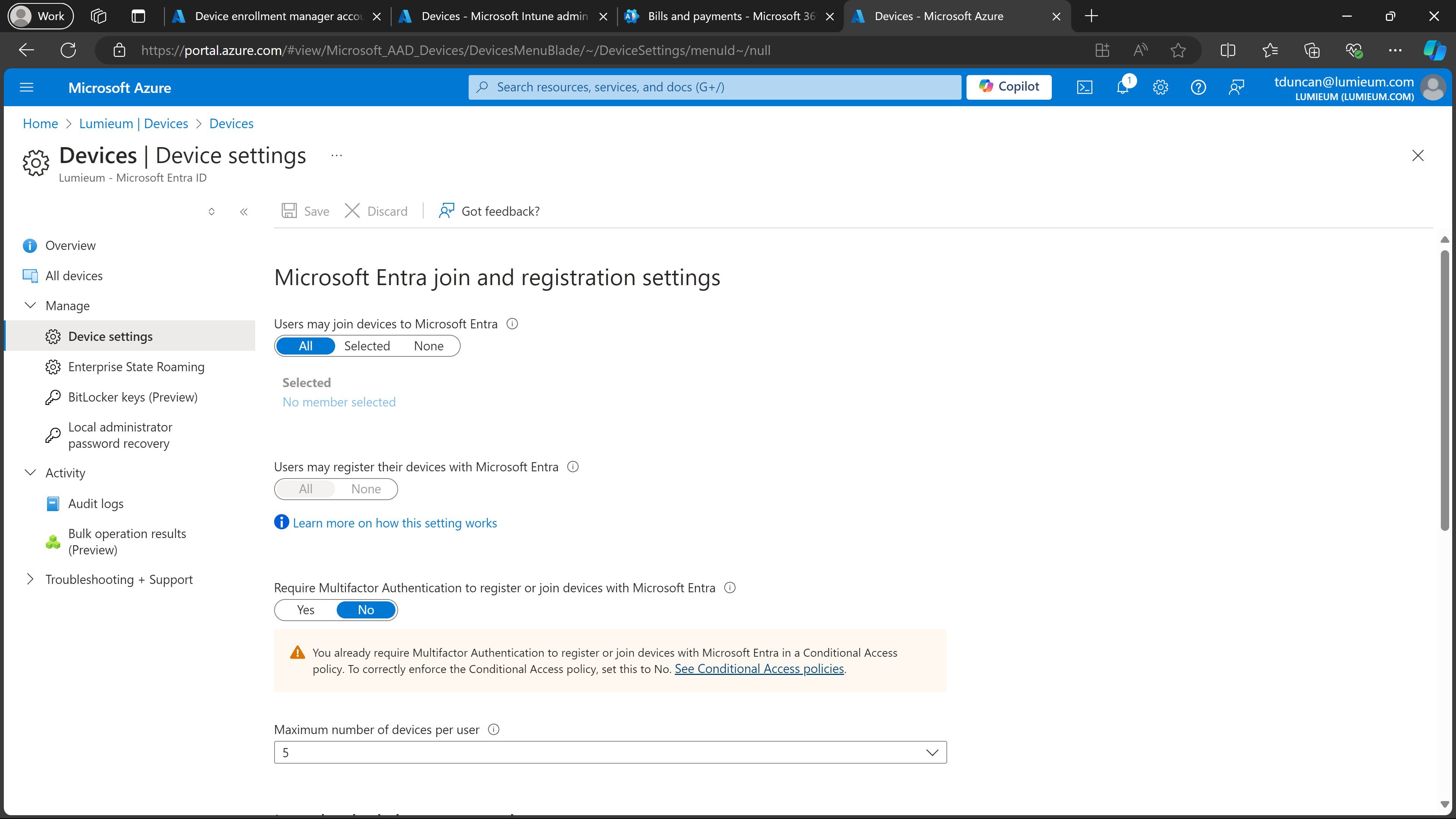Click the Azure search resources box
The width and height of the screenshot is (1456, 819).
click(x=714, y=87)
